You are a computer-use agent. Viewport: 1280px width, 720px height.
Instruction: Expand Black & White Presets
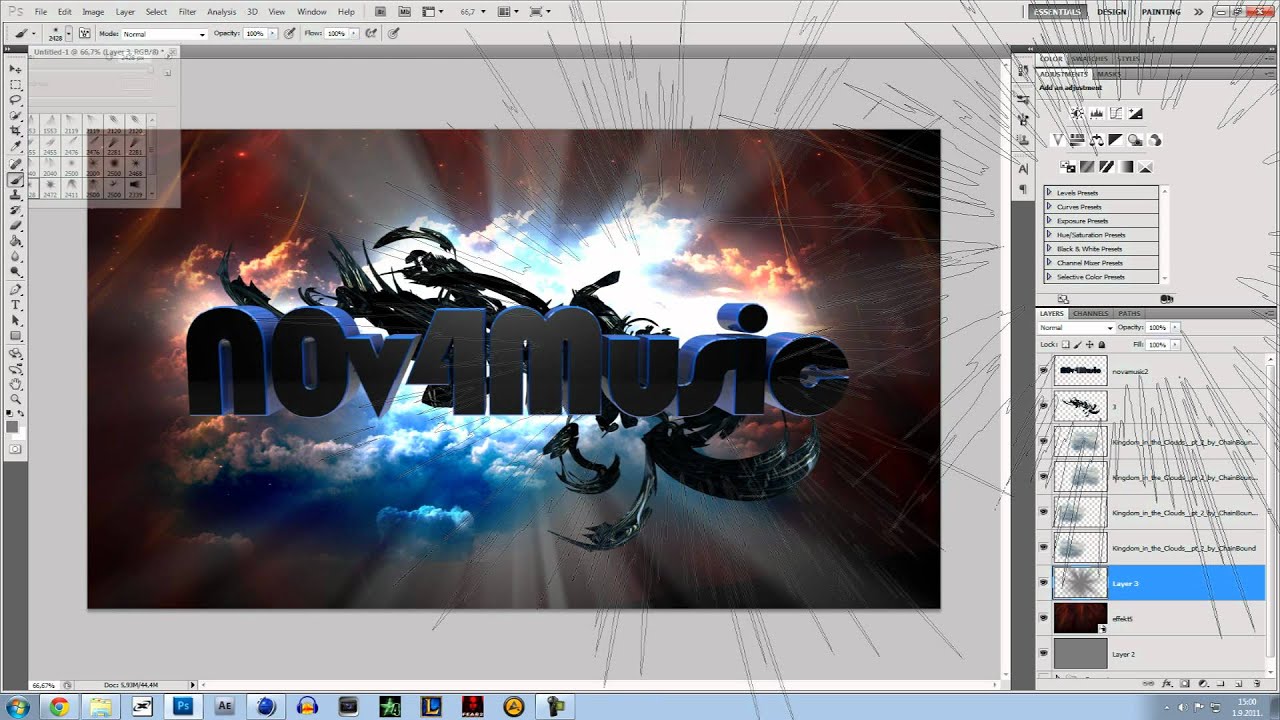[1049, 248]
